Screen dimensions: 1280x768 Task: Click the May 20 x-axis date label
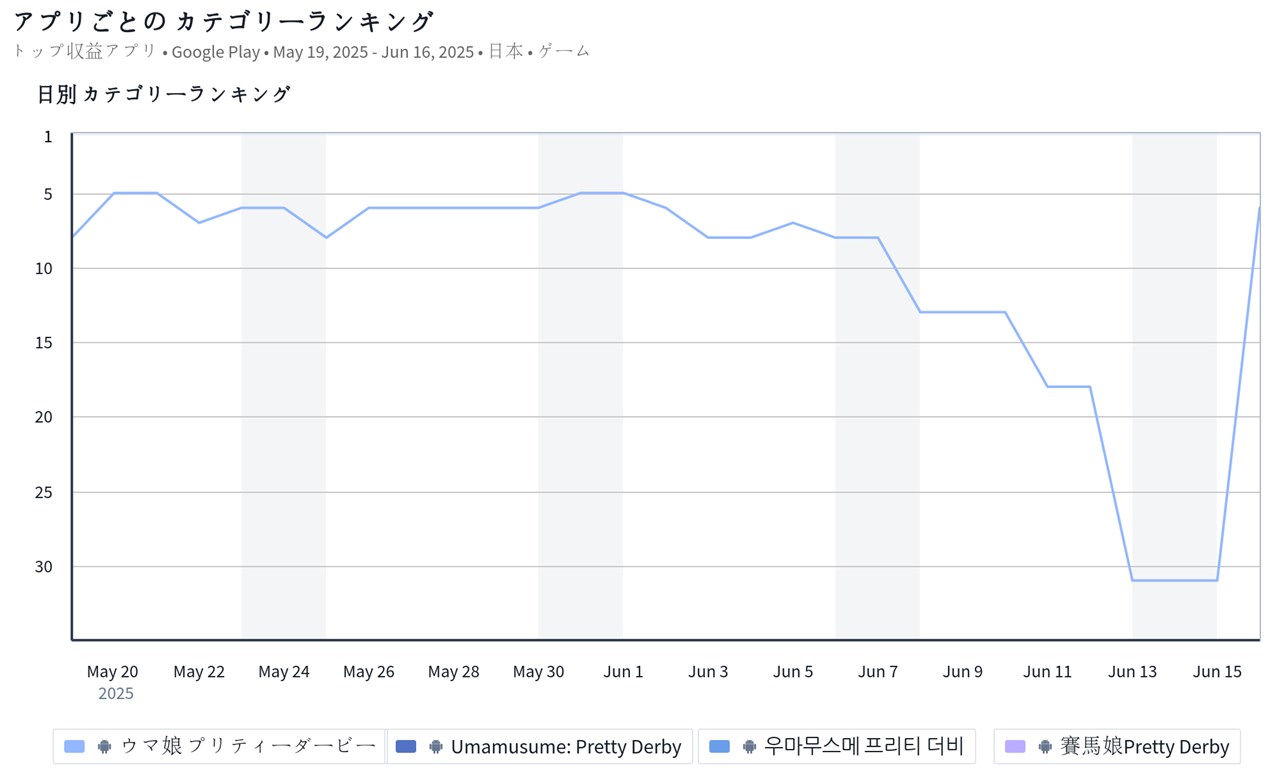(x=113, y=672)
